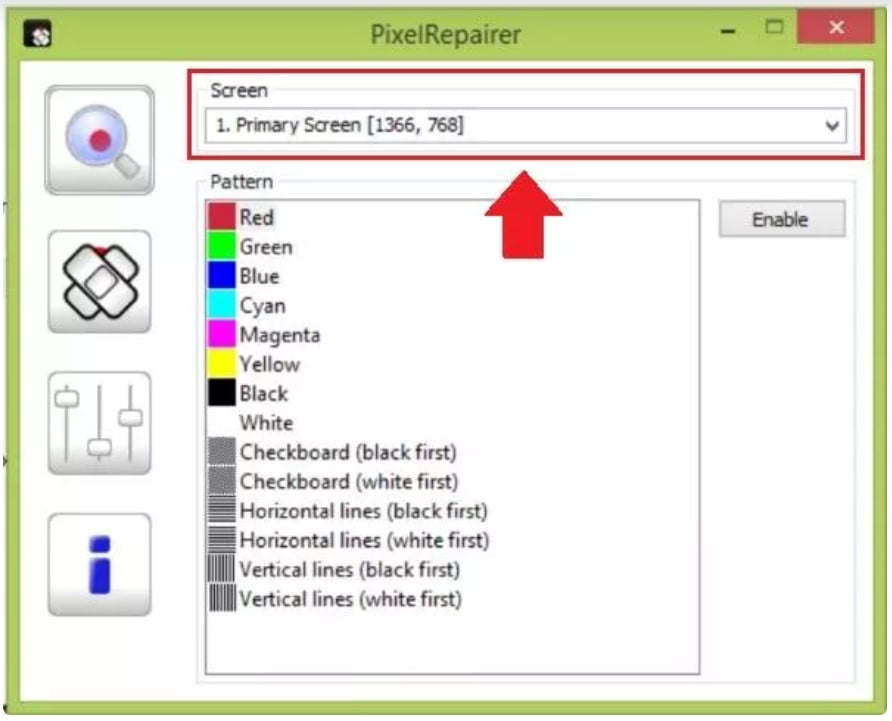Screen dimensions: 892x721
Task: Click the Horizontal lines (white first) icon
Action: click(x=221, y=540)
